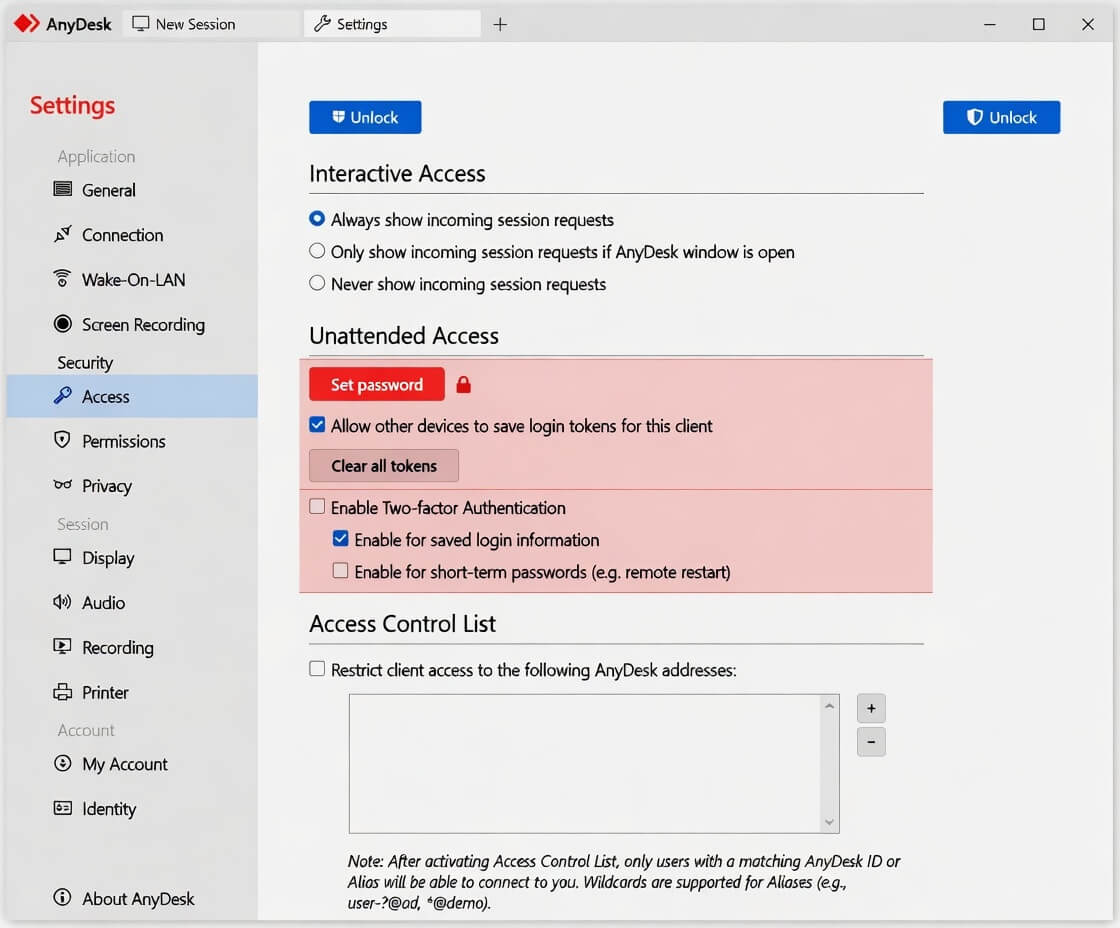The height and width of the screenshot is (928, 1120).
Task: Click the access control list scroll down arrow
Action: point(829,822)
